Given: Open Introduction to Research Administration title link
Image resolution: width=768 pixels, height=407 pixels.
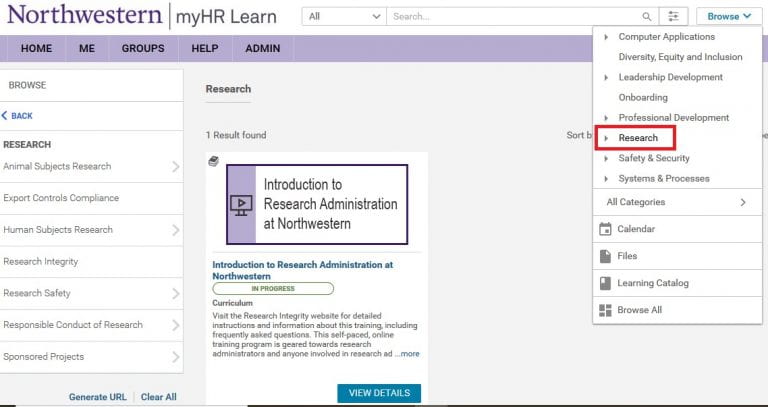Looking at the screenshot, I should tap(303, 270).
